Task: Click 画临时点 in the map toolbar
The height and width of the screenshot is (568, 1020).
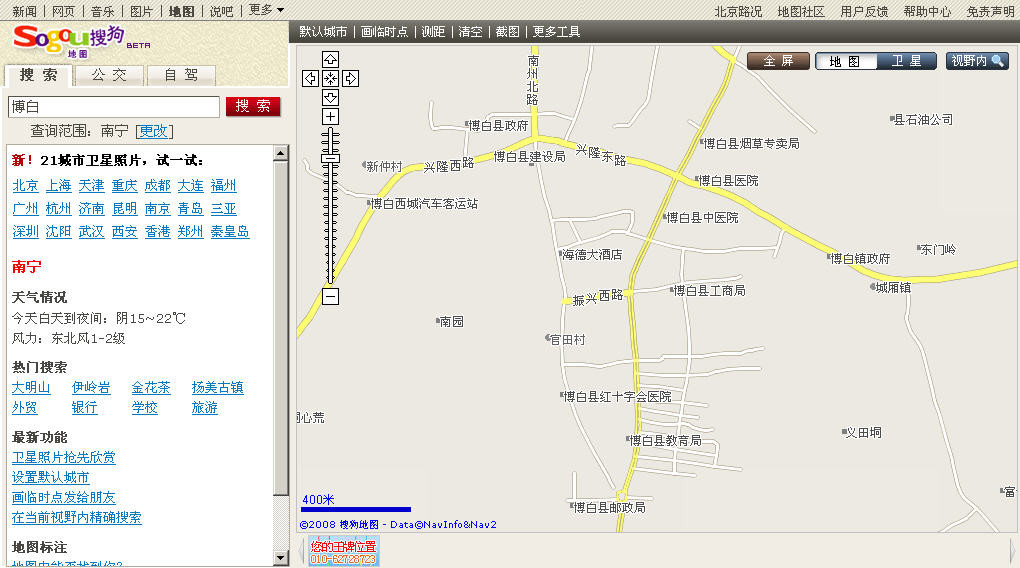Action: point(384,31)
